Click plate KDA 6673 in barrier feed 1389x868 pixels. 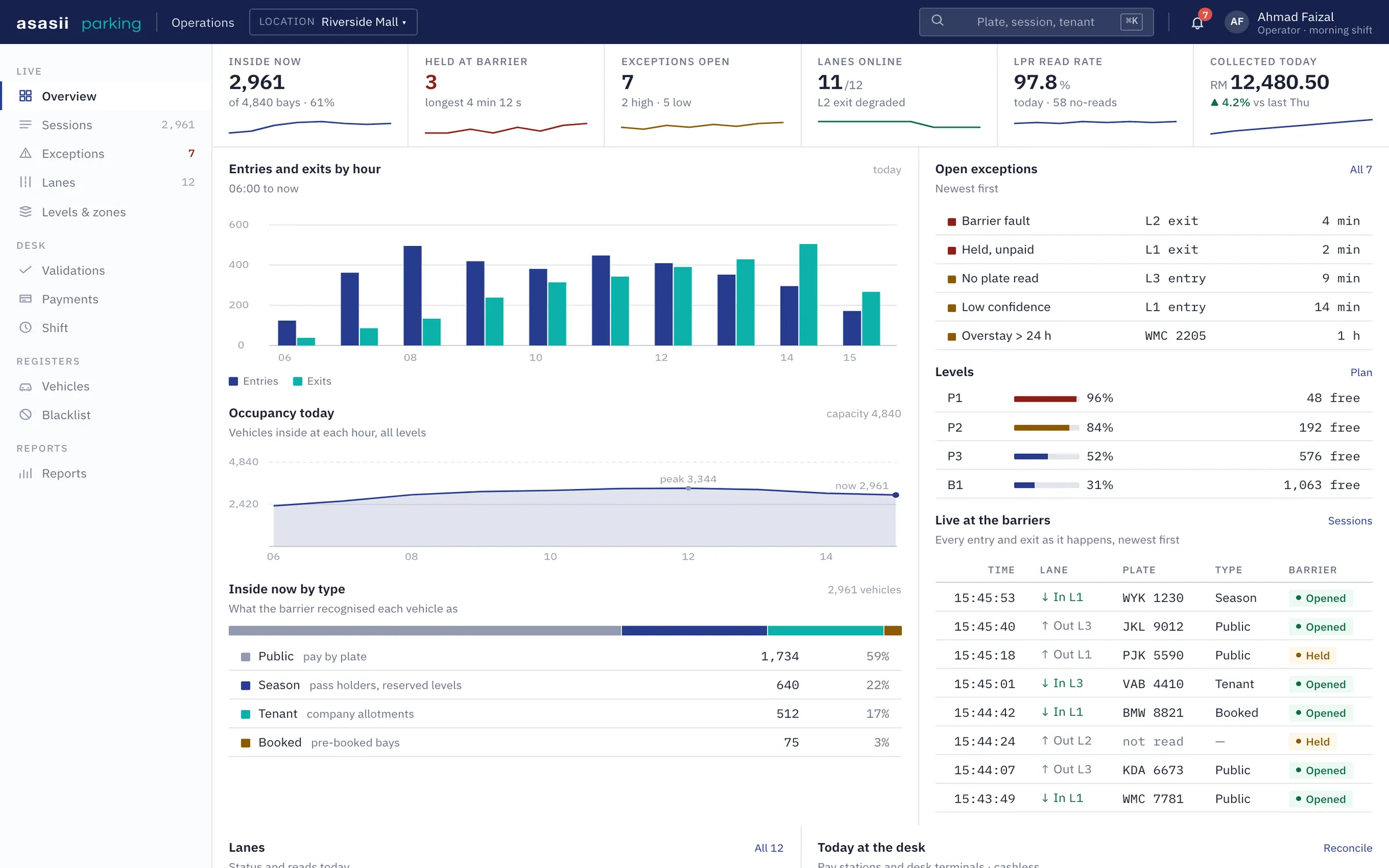(1153, 770)
